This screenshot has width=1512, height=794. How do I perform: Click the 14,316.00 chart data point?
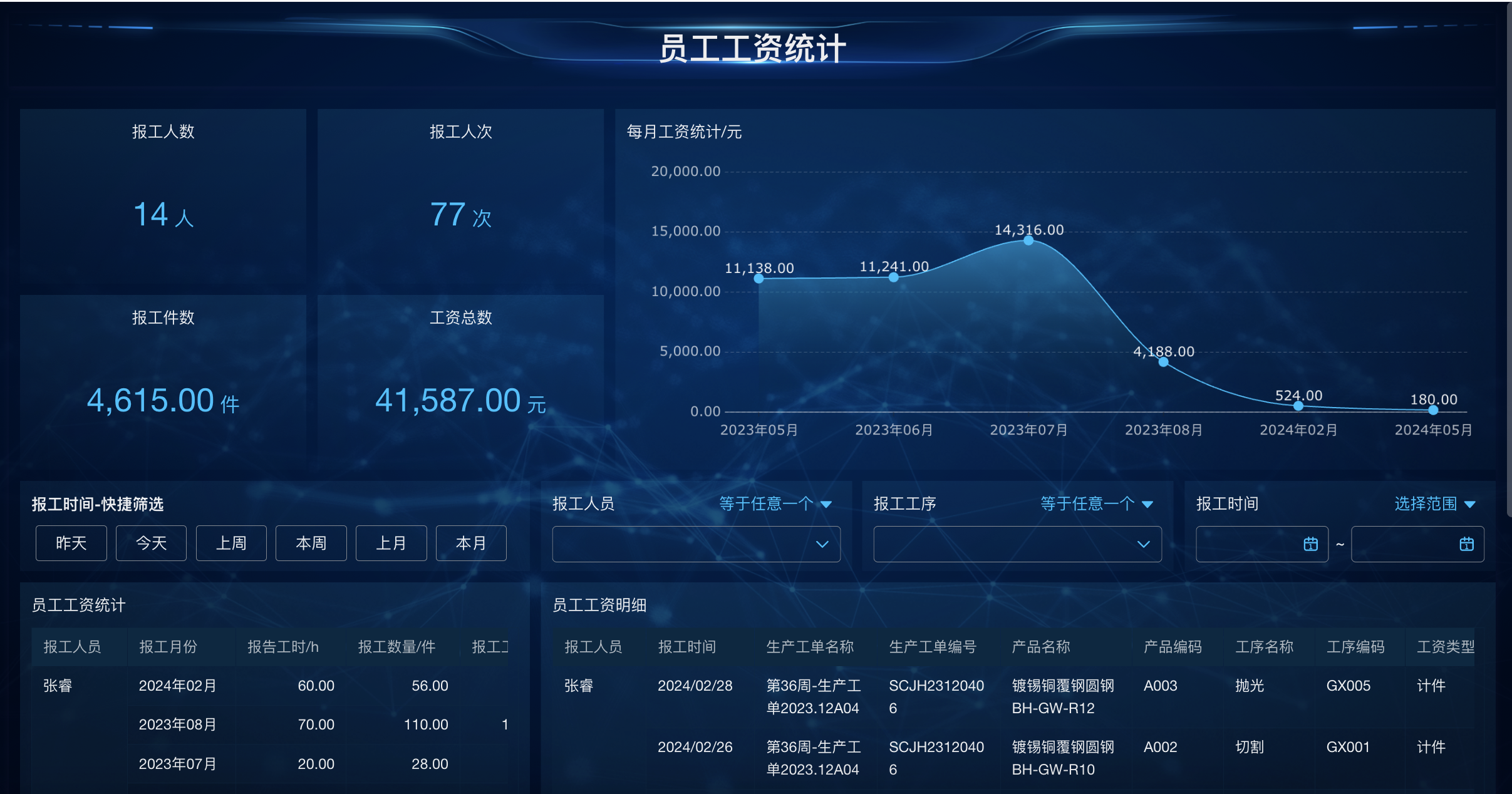click(x=1028, y=240)
